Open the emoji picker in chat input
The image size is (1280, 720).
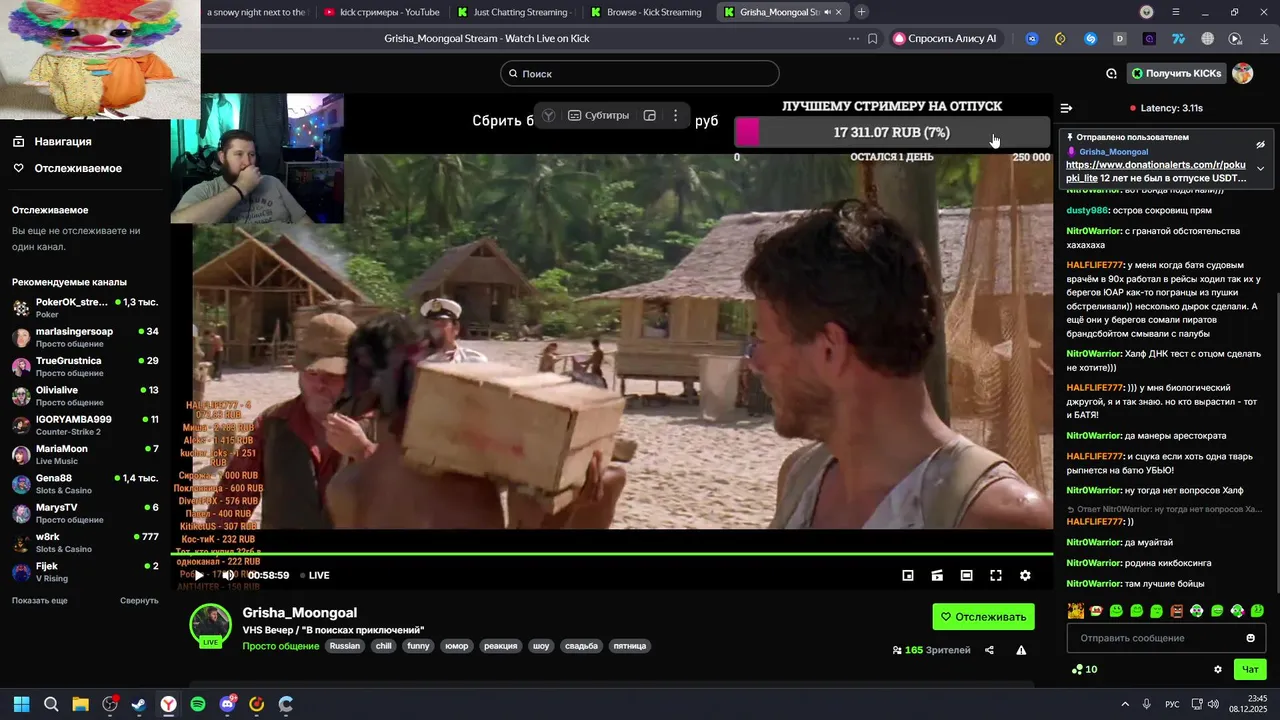coord(1250,638)
